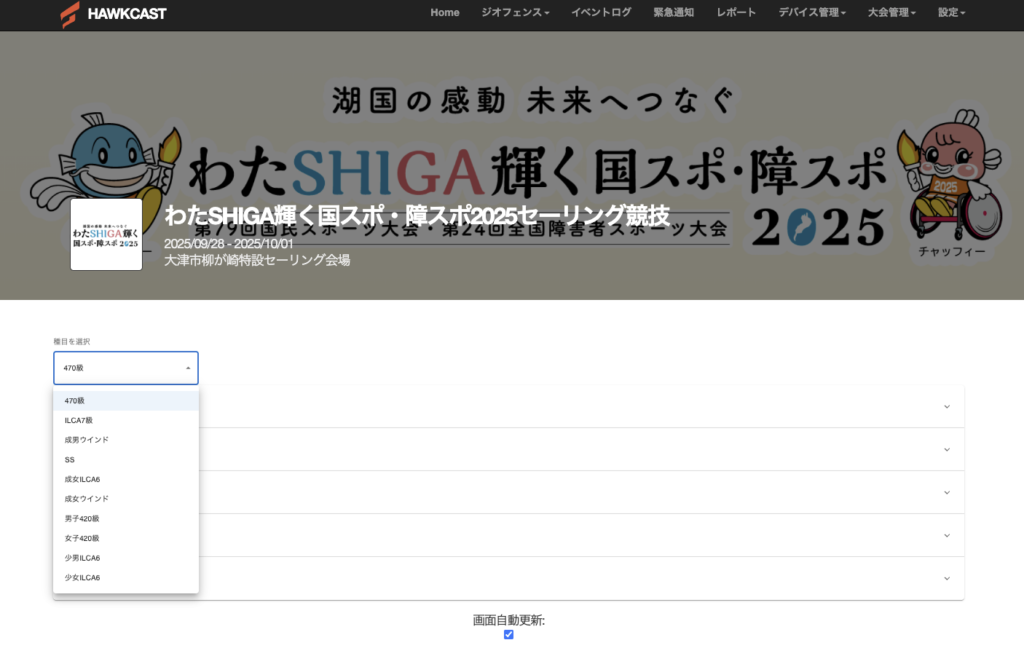Collapse the 種目を選択 combo box
The height and width of the screenshot is (648, 1024).
pos(126,368)
